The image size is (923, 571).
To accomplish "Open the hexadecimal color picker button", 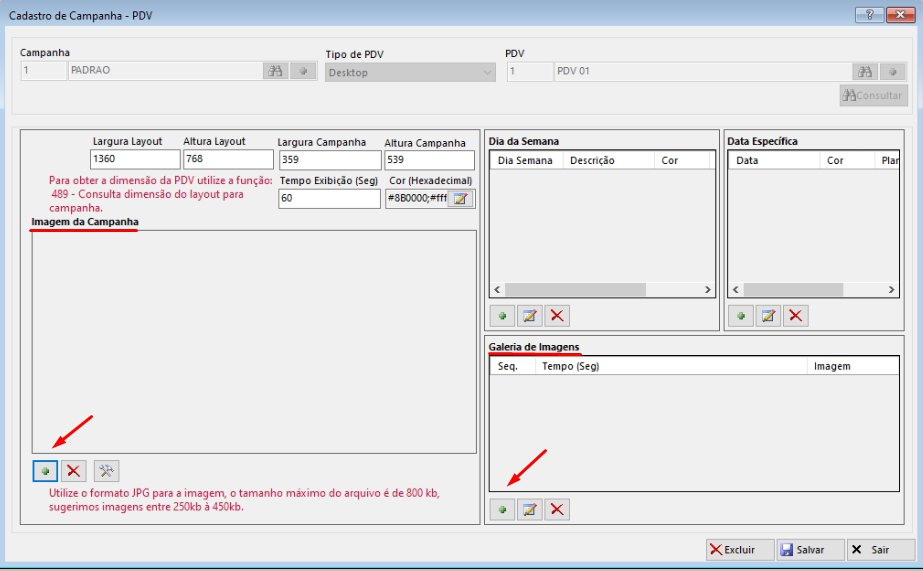I will click(460, 199).
